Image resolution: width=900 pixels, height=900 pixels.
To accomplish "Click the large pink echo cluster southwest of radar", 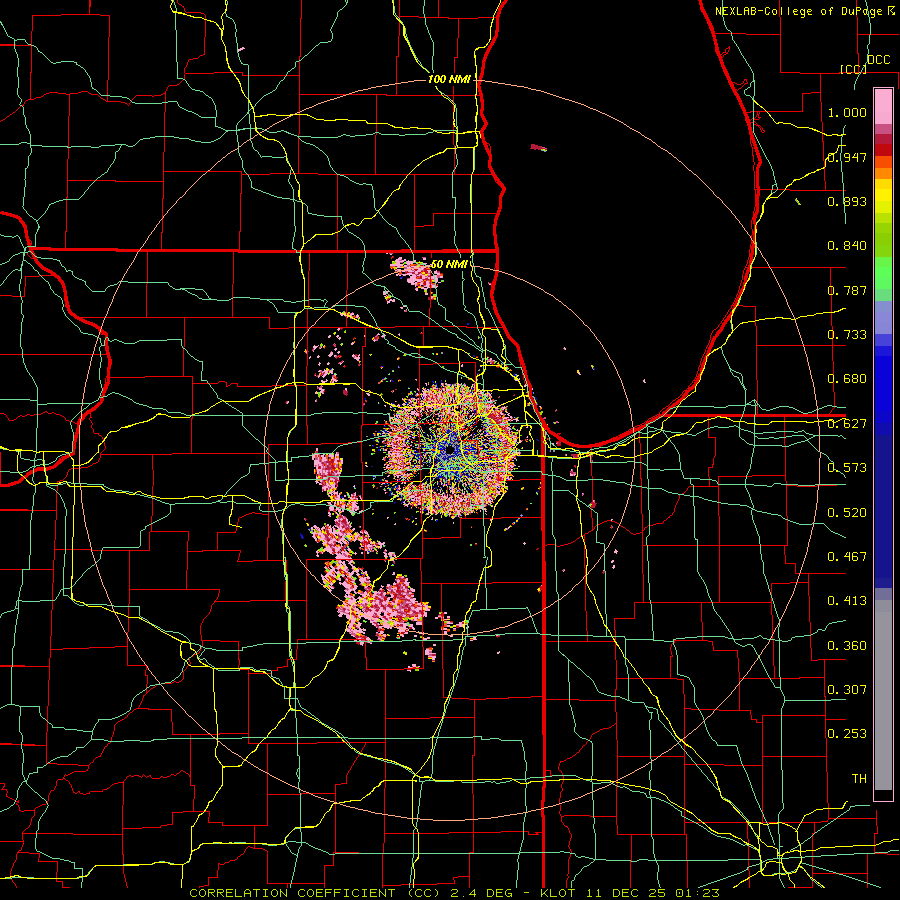I will tap(383, 608).
